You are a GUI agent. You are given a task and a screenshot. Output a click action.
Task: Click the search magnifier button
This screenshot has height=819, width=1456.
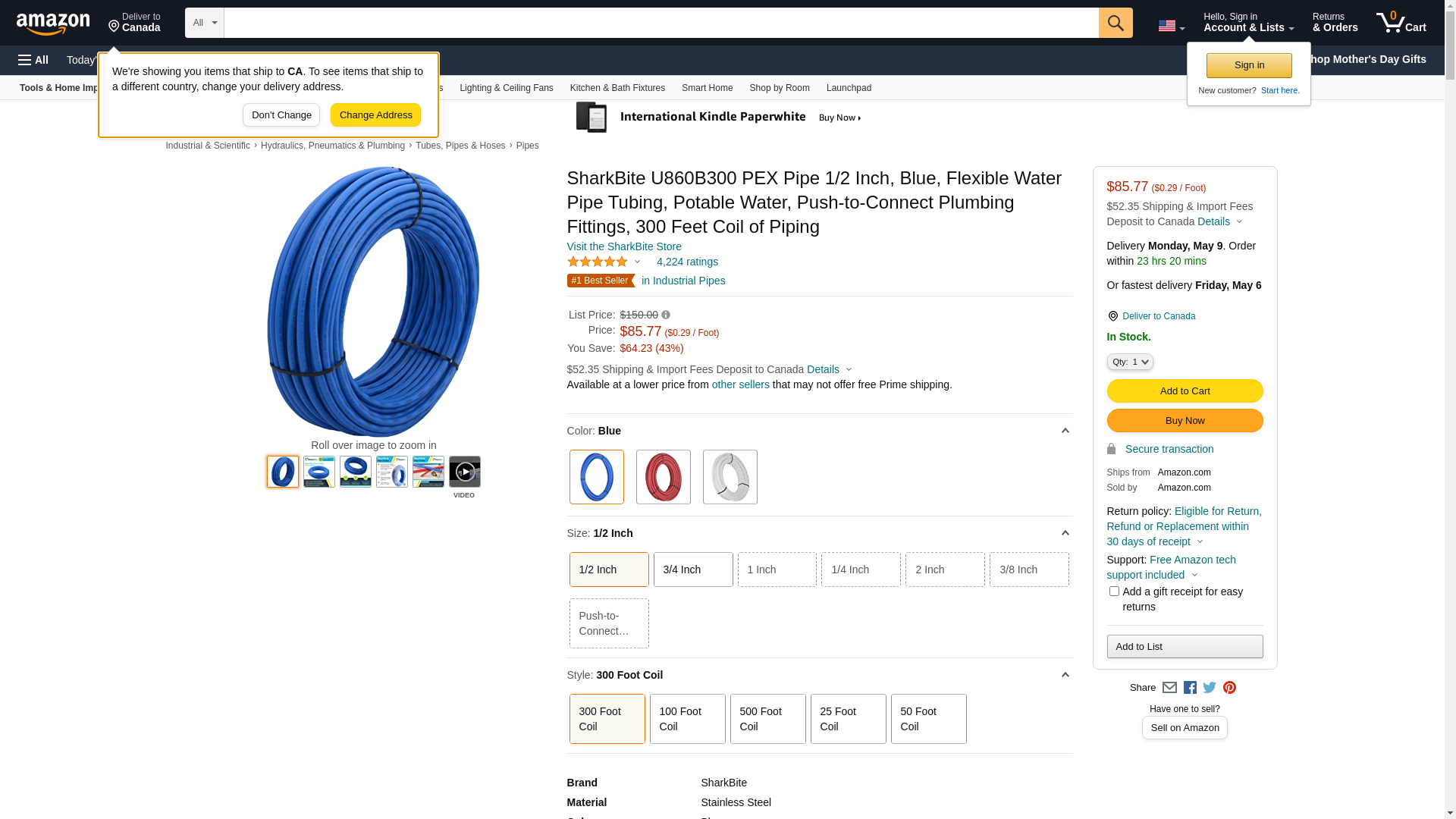[1115, 23]
